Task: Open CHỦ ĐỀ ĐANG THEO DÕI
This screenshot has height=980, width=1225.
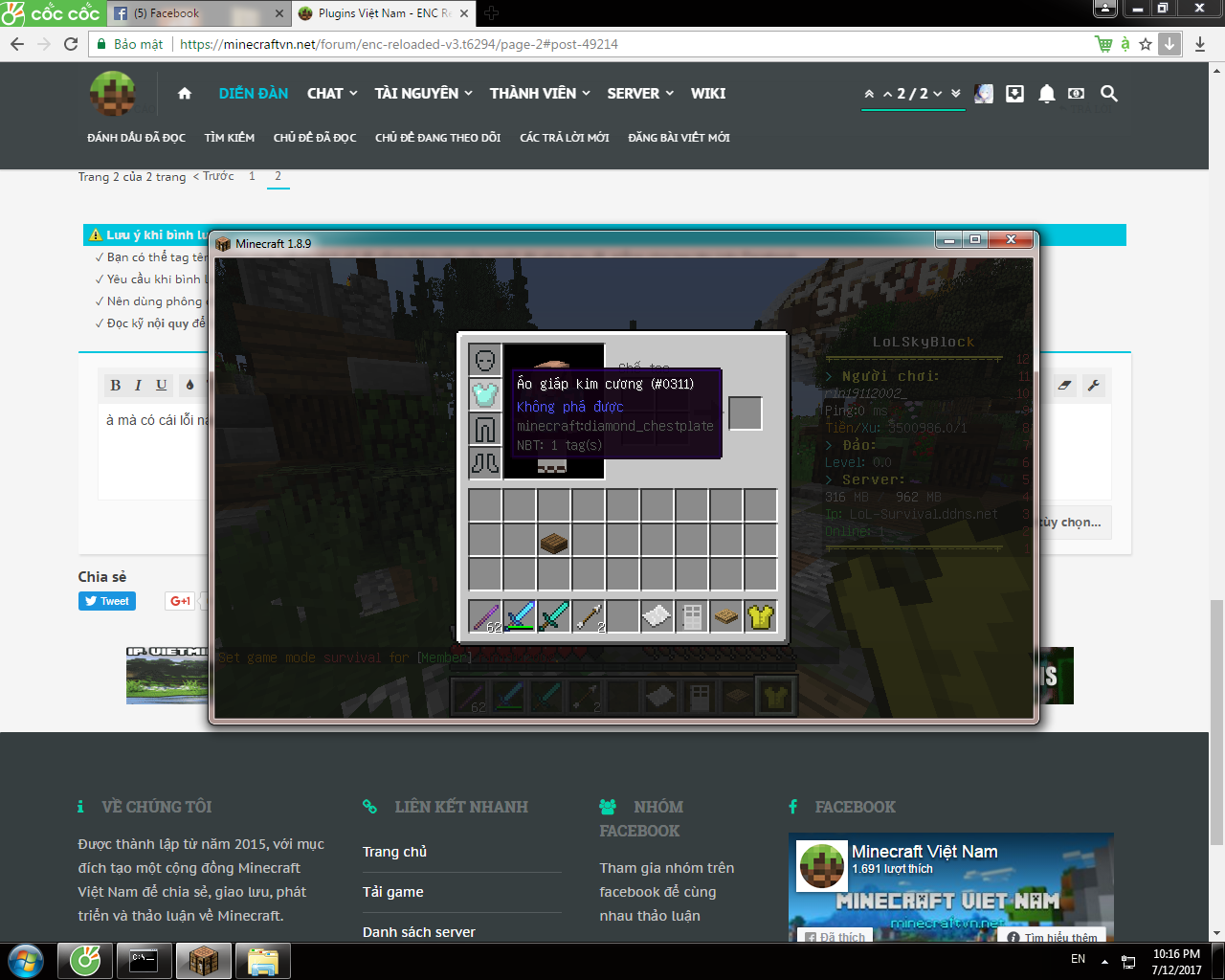Action: pyautogui.click(x=438, y=138)
